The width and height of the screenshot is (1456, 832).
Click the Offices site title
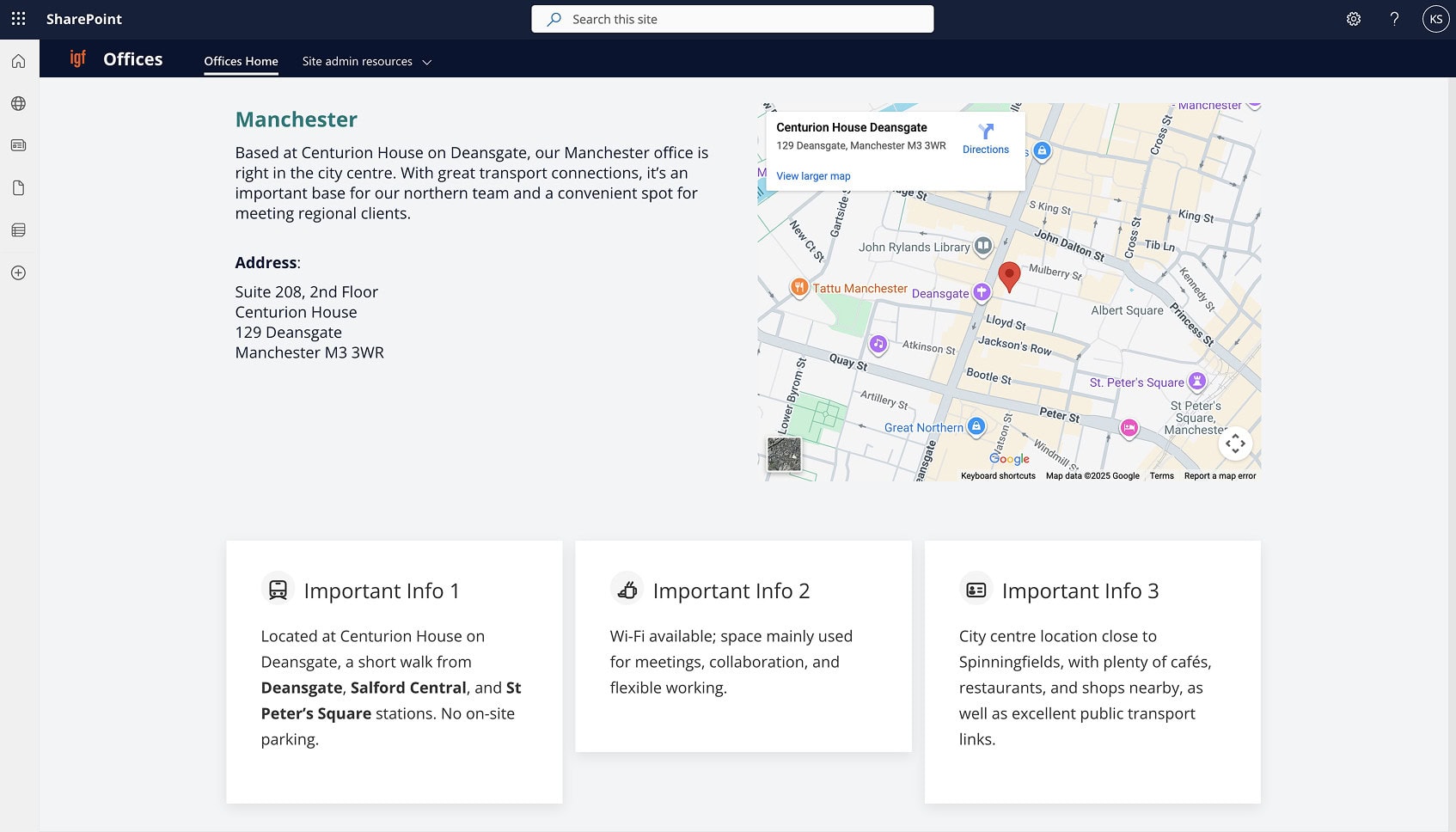pos(132,59)
